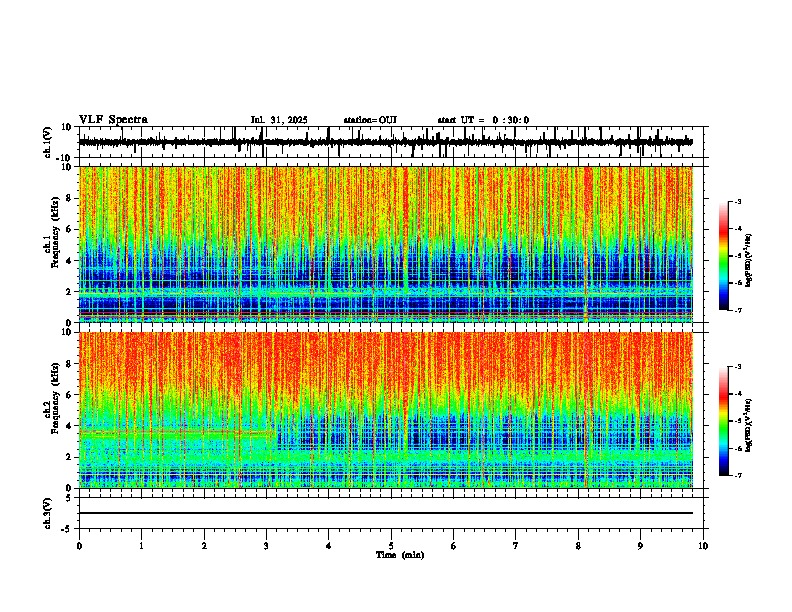
Task: Click the ch.2 colorbar log(PSD) label
Action: tap(749, 425)
